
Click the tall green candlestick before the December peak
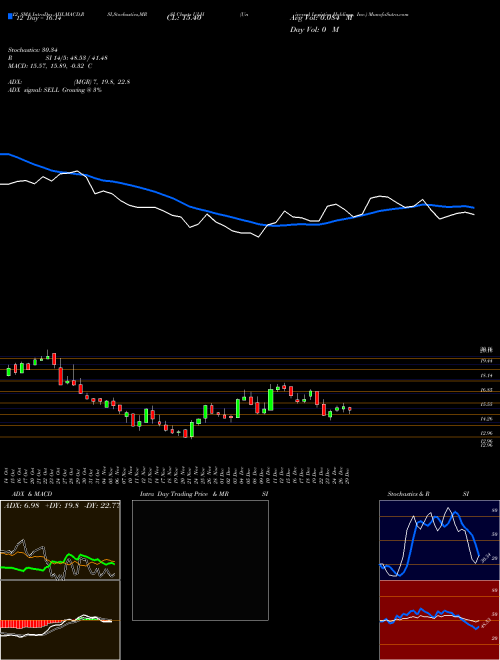[x=271, y=400]
